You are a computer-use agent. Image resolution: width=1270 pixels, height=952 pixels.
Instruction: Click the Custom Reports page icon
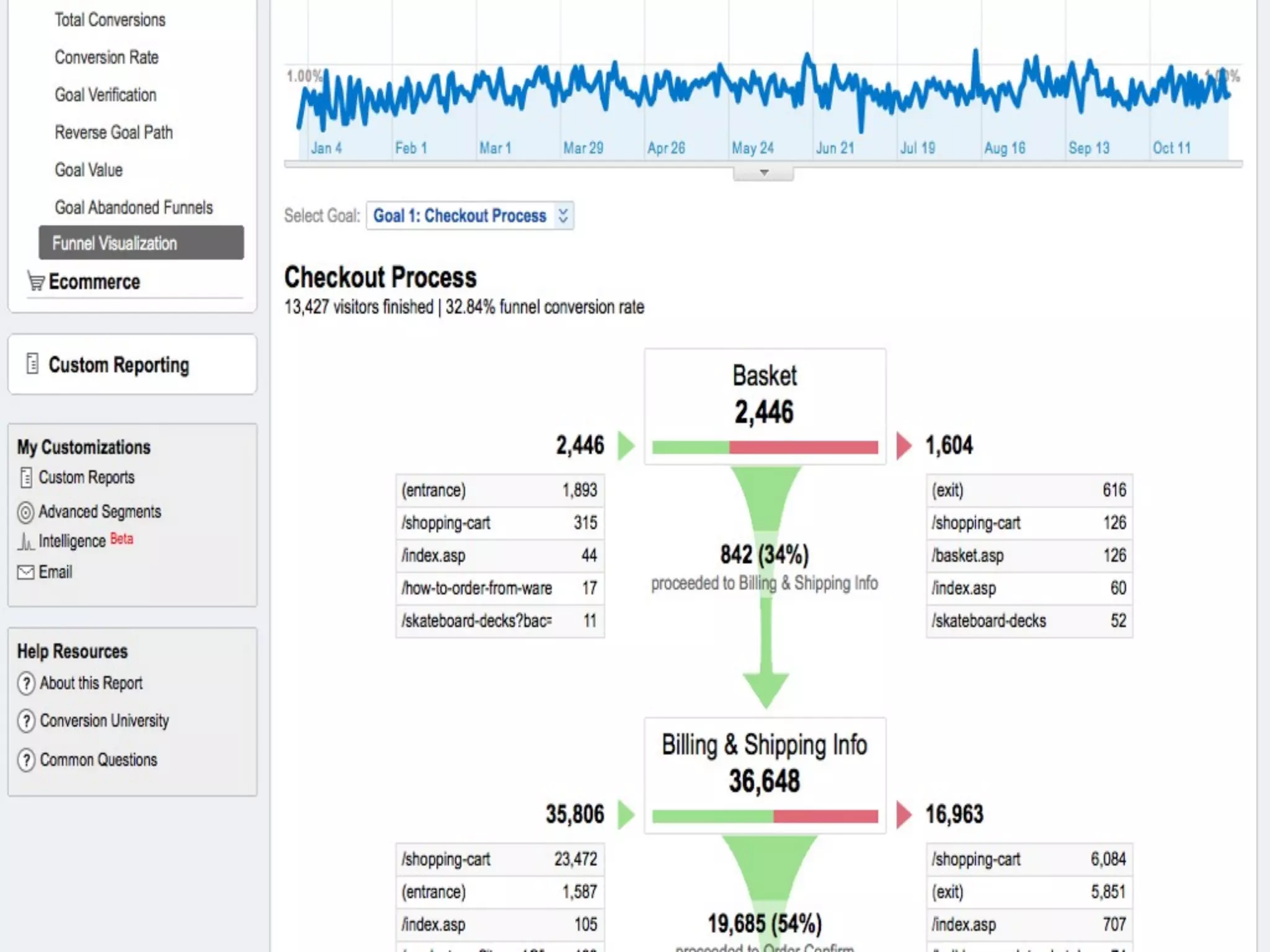click(26, 478)
